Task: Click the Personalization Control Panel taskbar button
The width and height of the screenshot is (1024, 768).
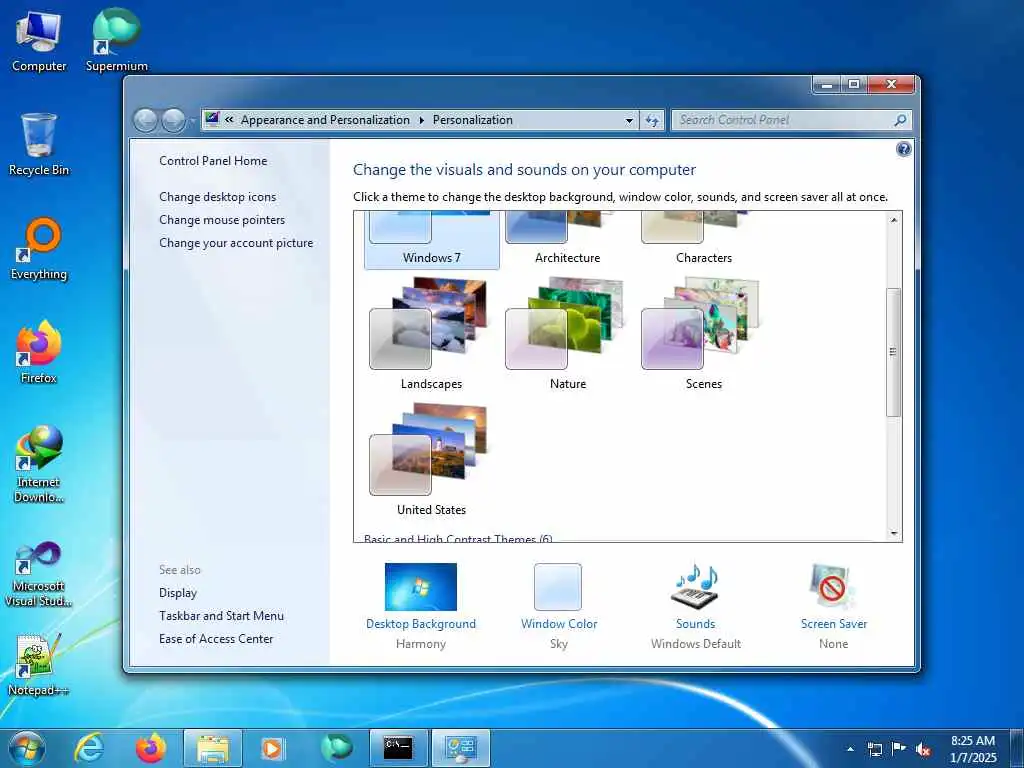Action: 460,748
